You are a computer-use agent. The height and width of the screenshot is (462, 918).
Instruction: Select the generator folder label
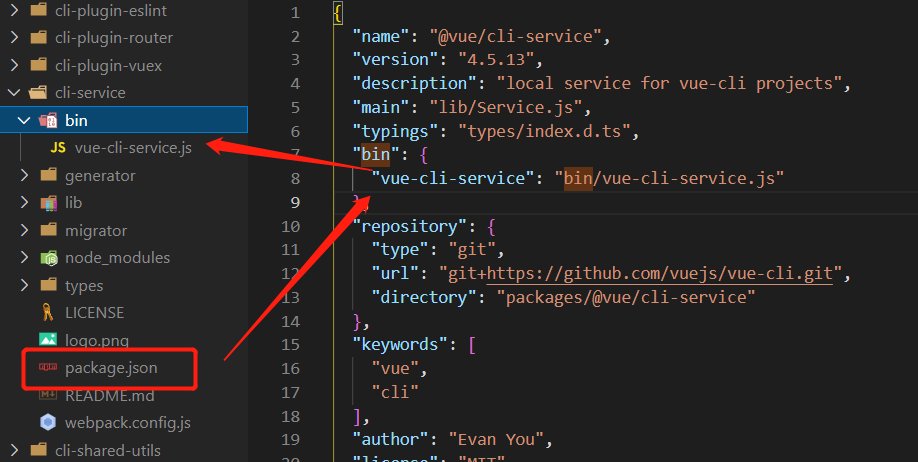100,176
